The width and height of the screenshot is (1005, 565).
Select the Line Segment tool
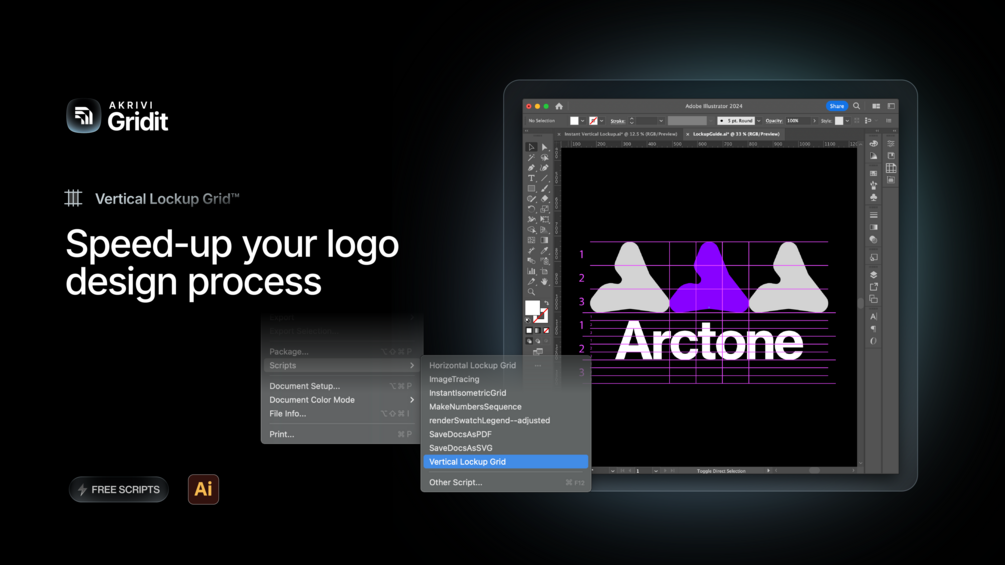pos(544,178)
